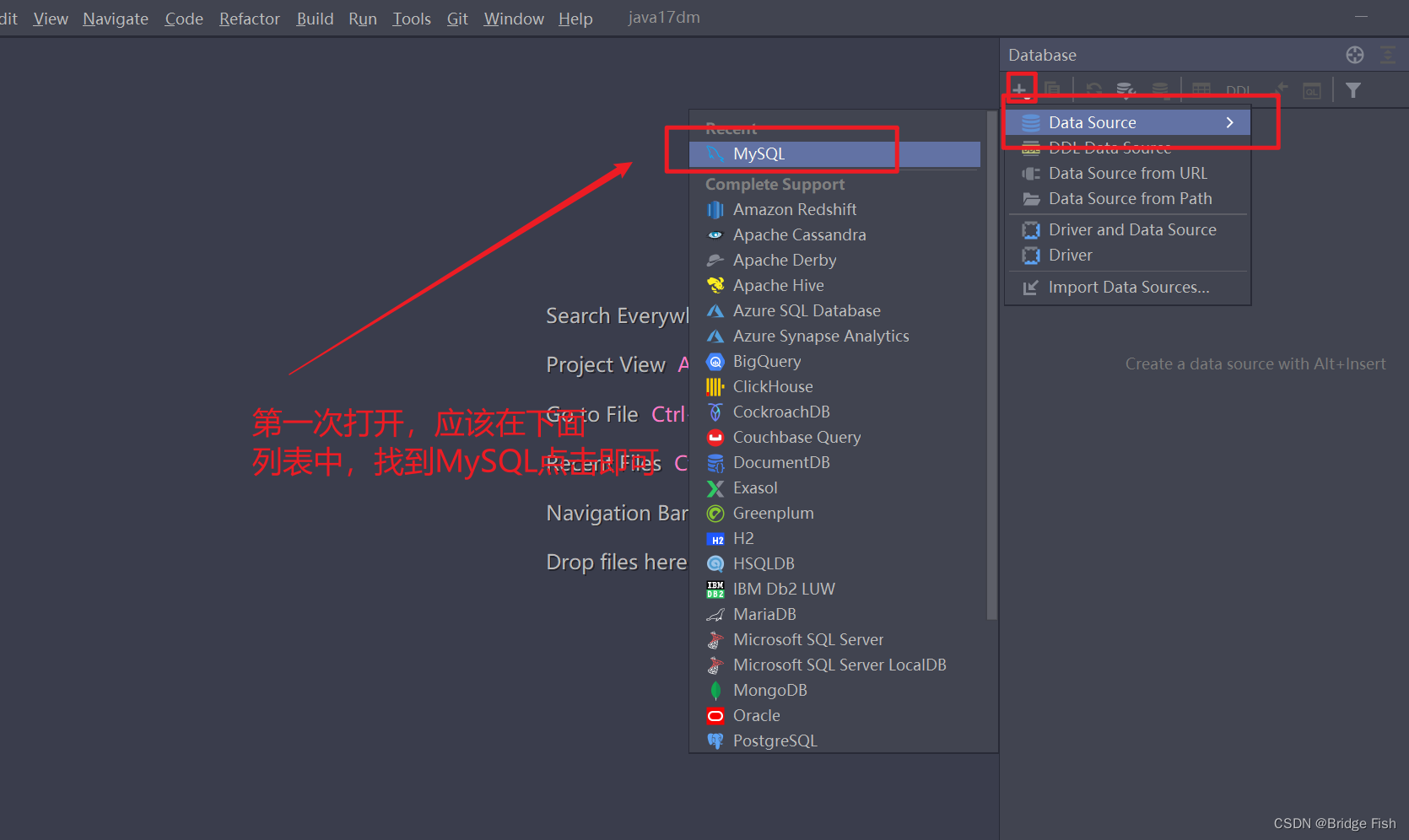Select MySQL from the Recent list
1409x840 pixels.
764,153
